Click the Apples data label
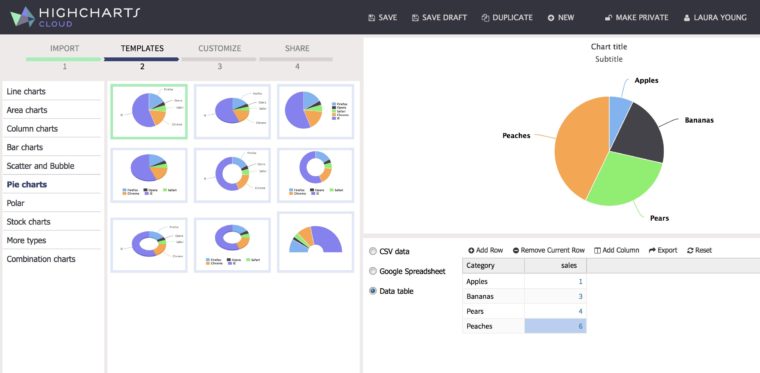This screenshot has height=373, width=760. pyautogui.click(x=647, y=81)
